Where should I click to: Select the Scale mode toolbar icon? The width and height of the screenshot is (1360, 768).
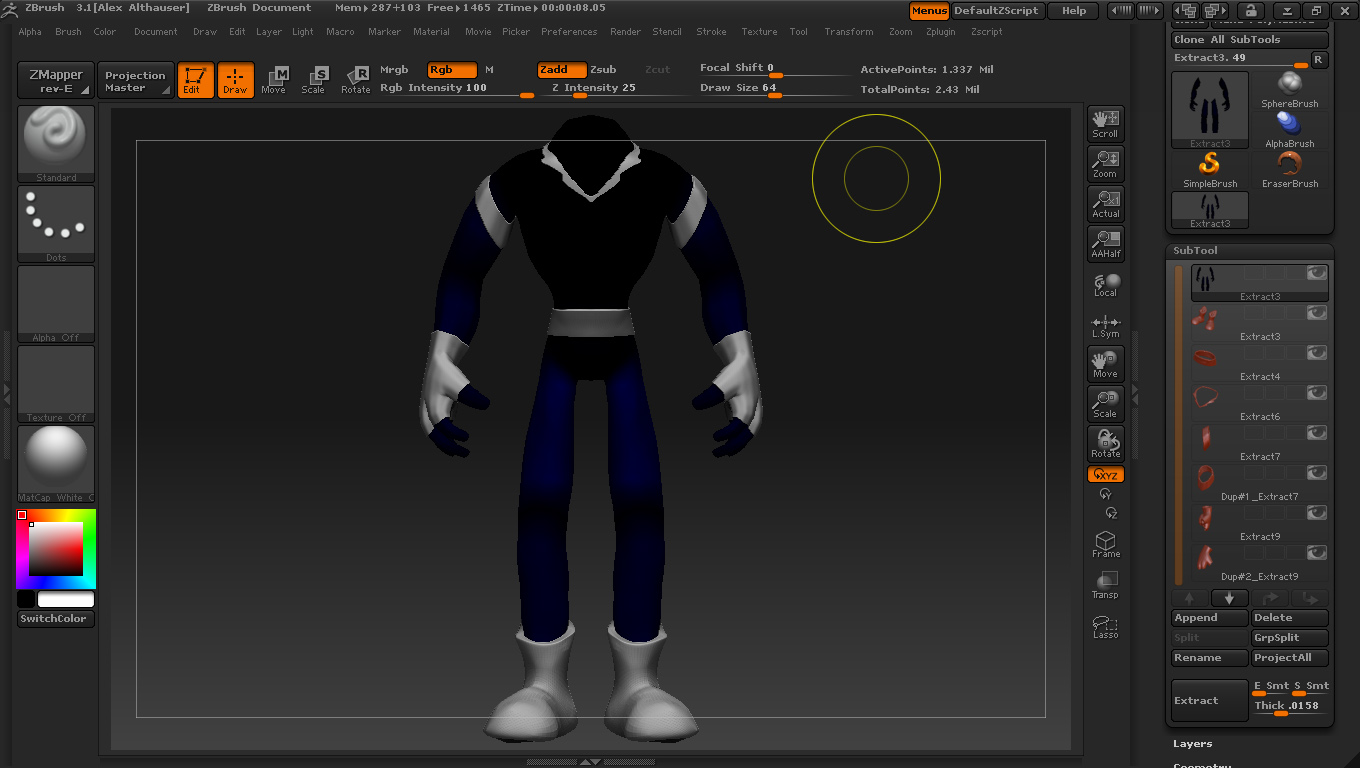pos(313,80)
